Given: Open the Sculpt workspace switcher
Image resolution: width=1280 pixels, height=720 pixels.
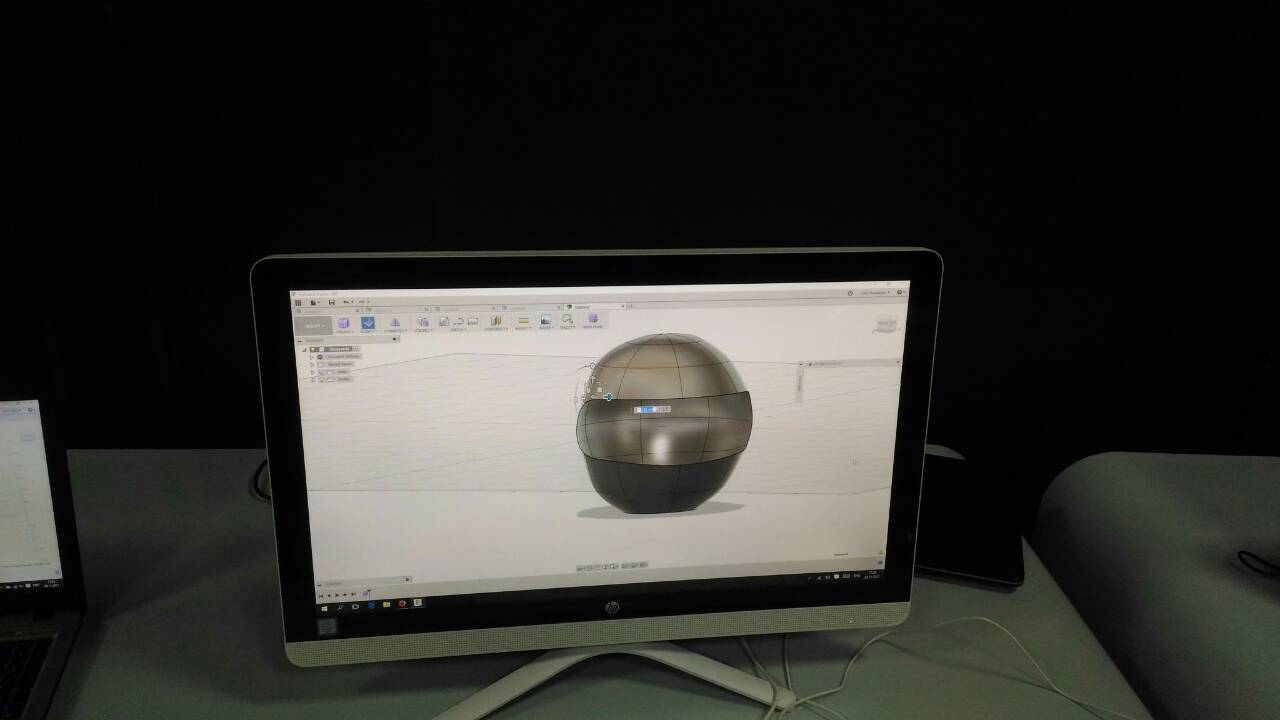Looking at the screenshot, I should (315, 326).
